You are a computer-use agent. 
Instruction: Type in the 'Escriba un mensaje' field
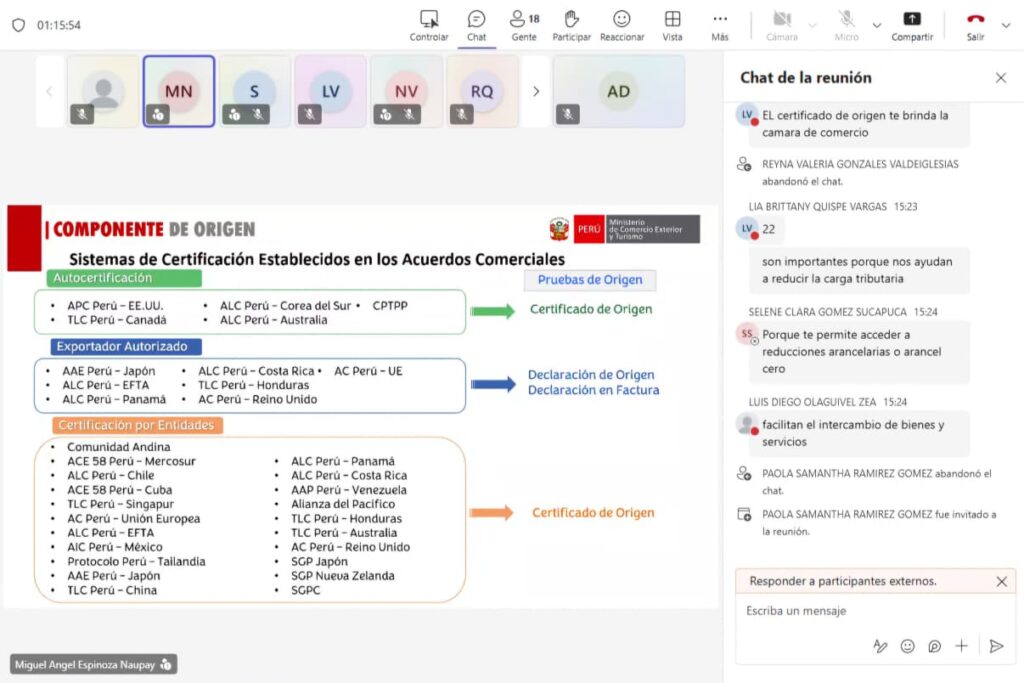tap(860, 611)
